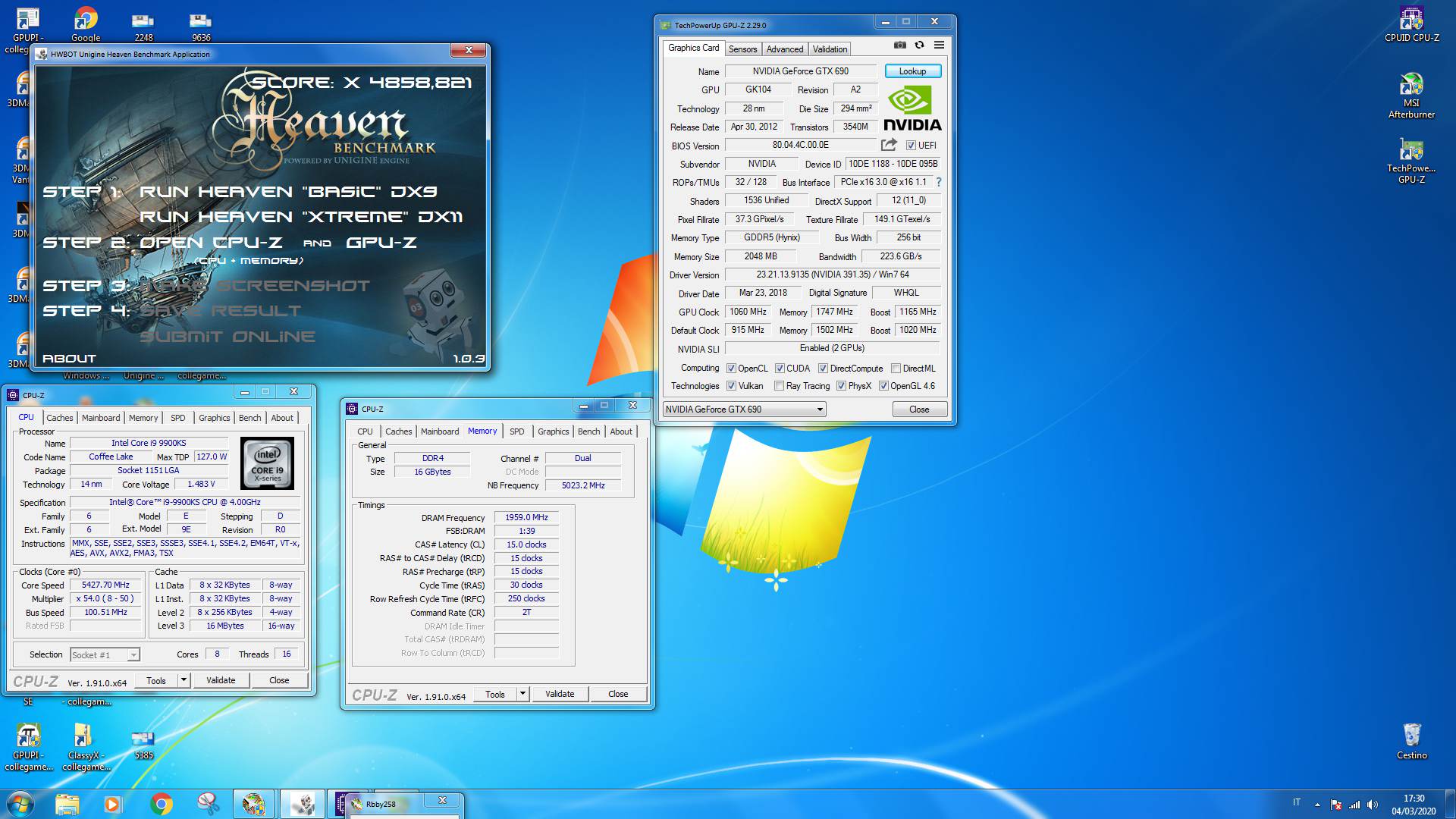Toggle the UEFI checkbox in GPU-Z

(911, 146)
